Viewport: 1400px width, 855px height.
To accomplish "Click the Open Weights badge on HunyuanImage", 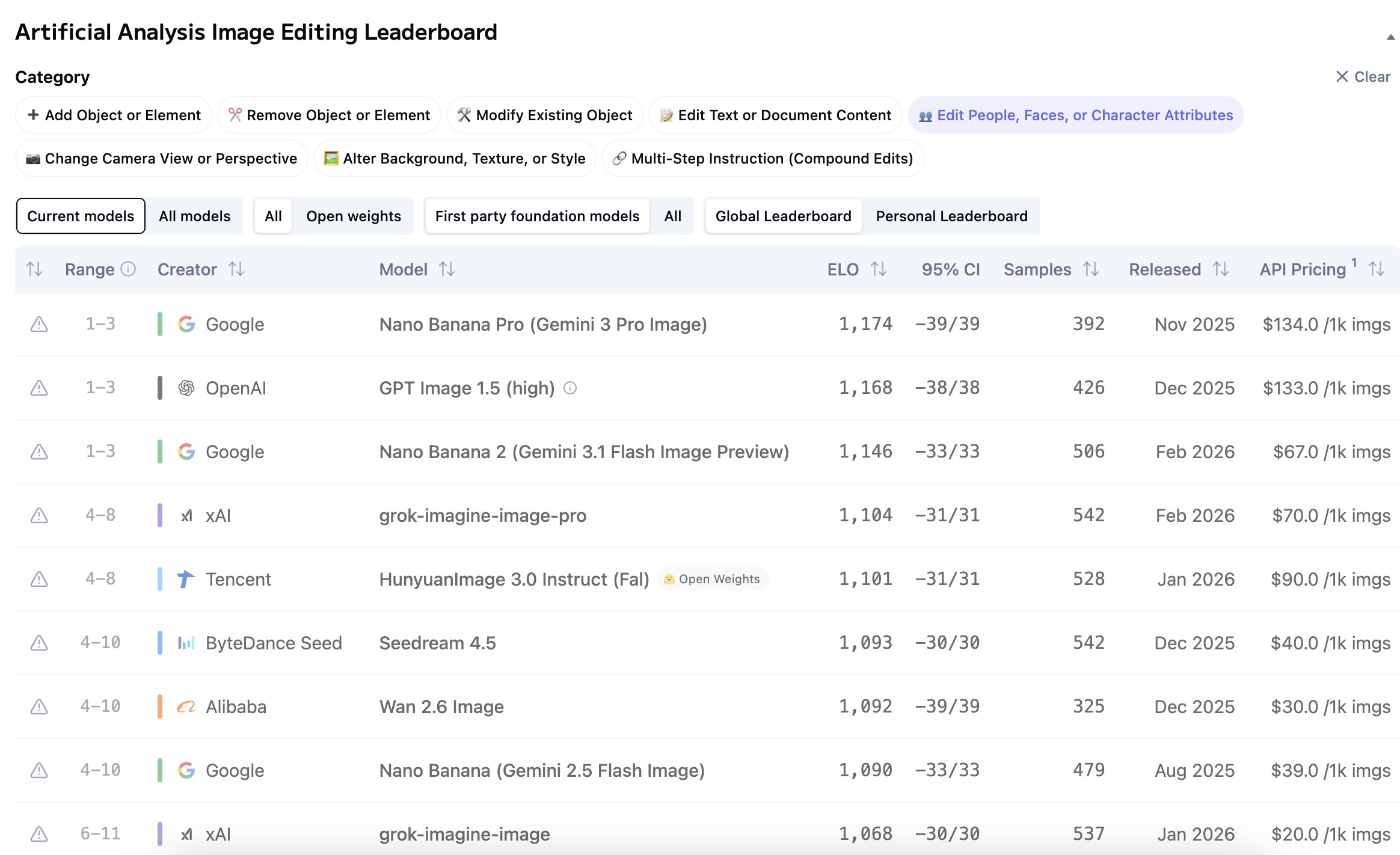I will tap(713, 579).
